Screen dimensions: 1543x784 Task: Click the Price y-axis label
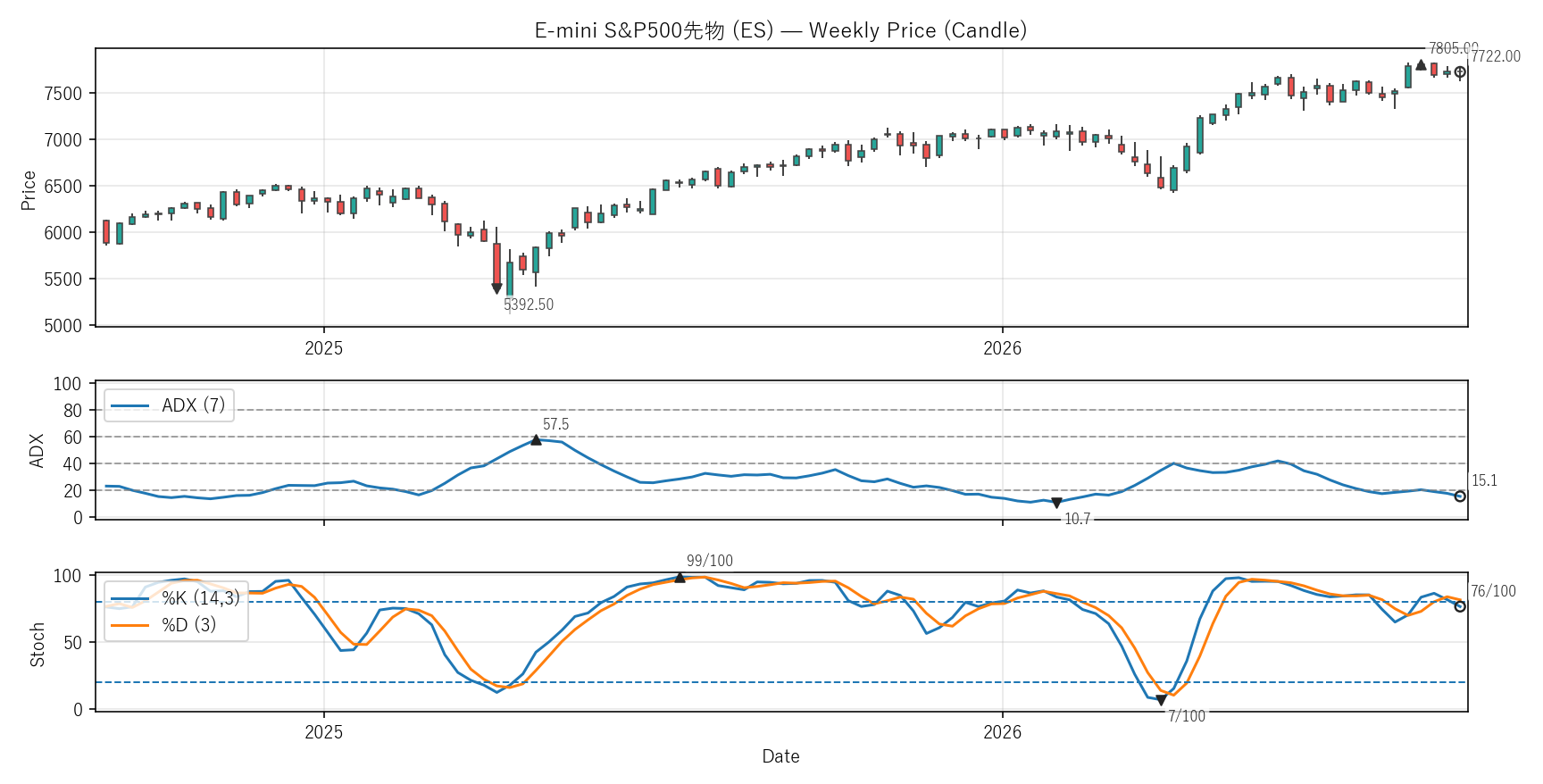29,190
